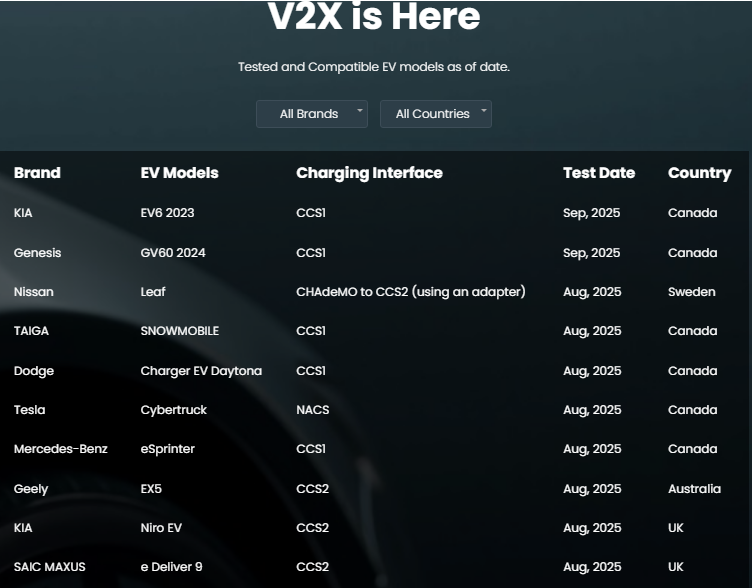
Task: Select the Geely EX5 row
Action: point(151,489)
